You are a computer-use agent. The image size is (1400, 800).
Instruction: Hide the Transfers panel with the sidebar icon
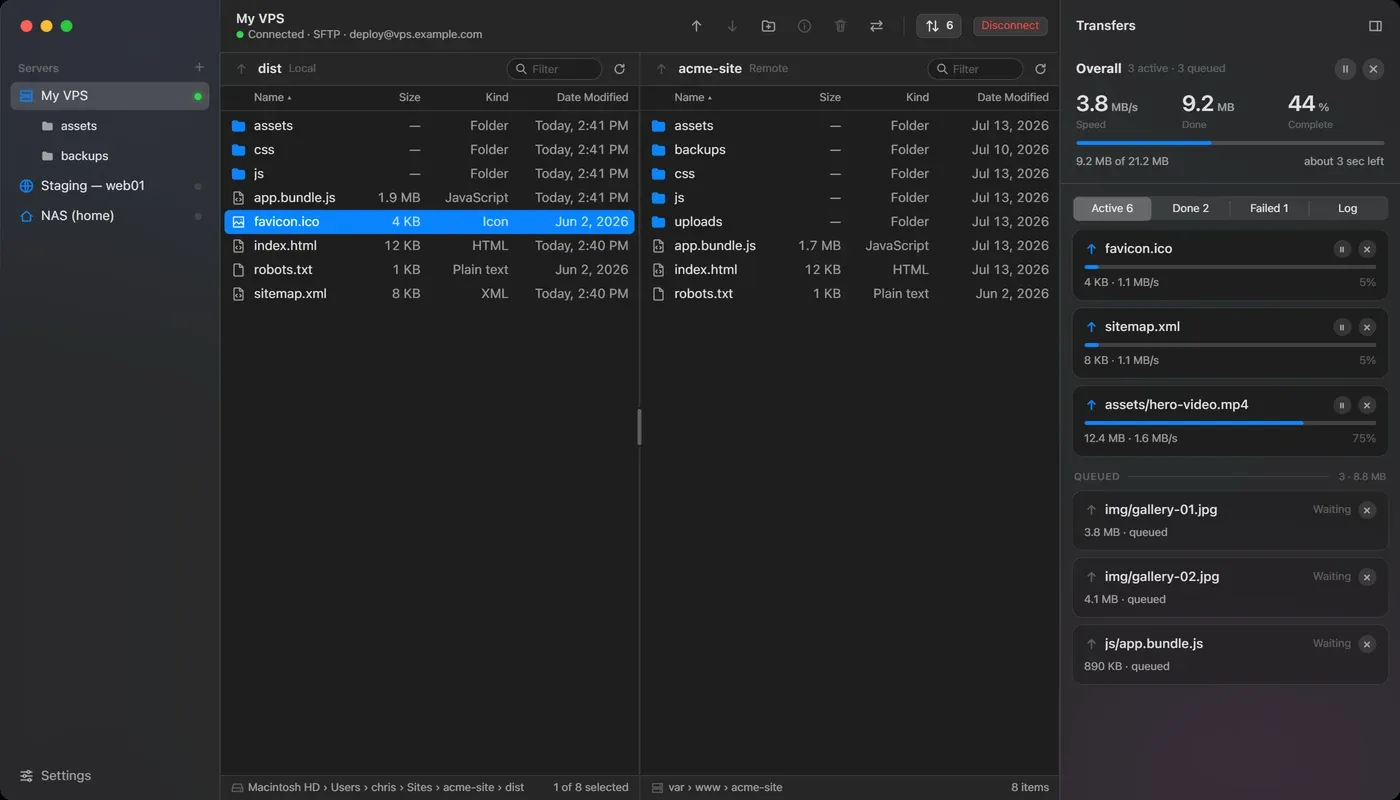(1375, 26)
